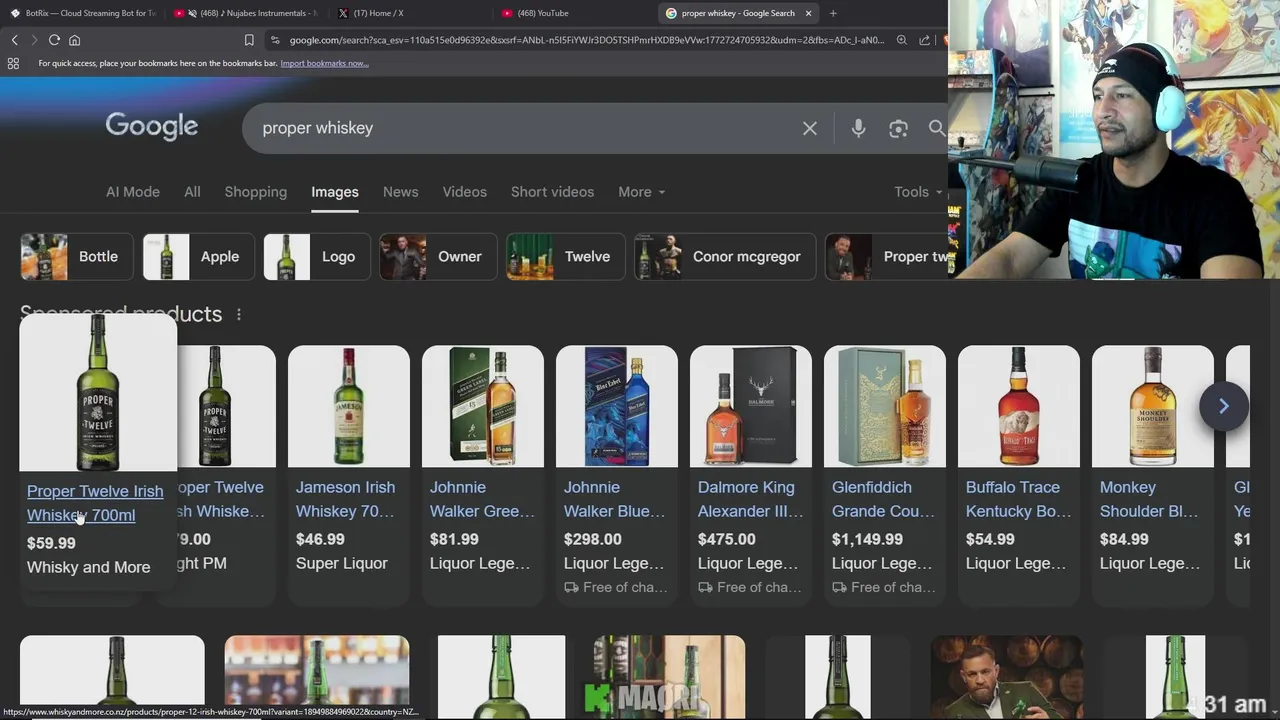
Task: Open the Shopping results tab
Action: (255, 192)
